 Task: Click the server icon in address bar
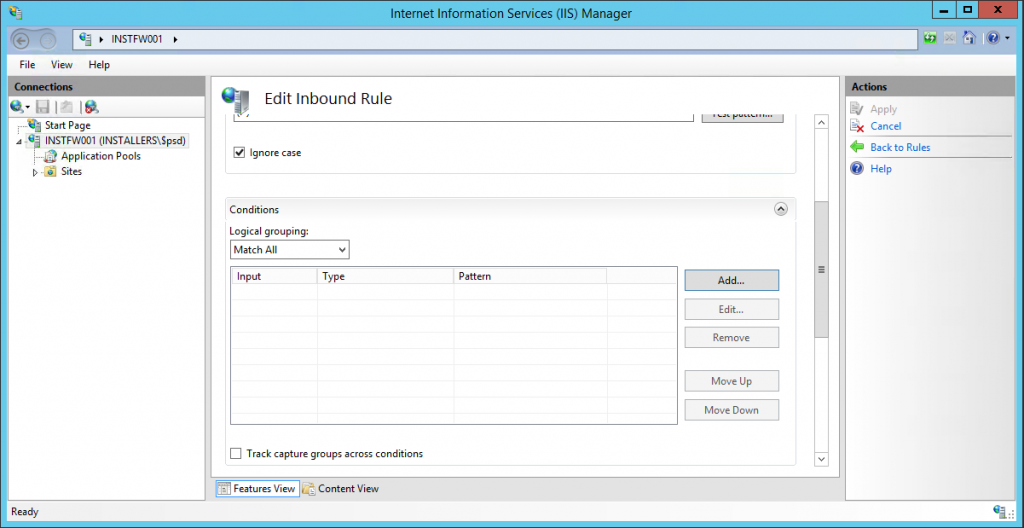click(85, 39)
